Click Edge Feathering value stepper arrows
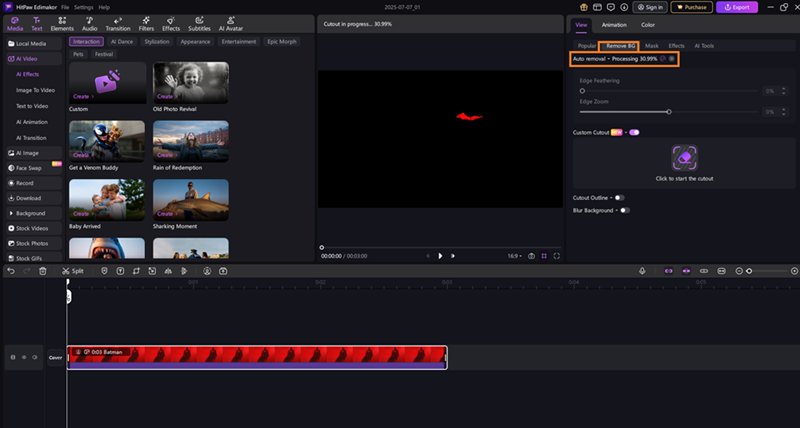 pos(784,91)
